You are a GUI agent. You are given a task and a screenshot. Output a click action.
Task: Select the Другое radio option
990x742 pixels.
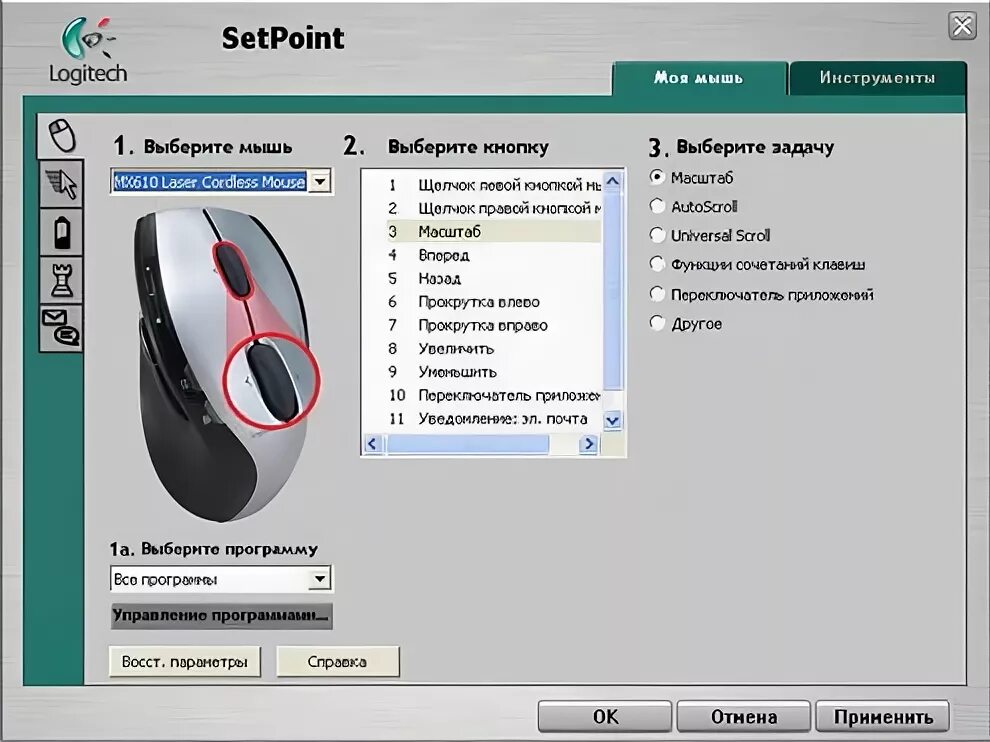(x=657, y=323)
